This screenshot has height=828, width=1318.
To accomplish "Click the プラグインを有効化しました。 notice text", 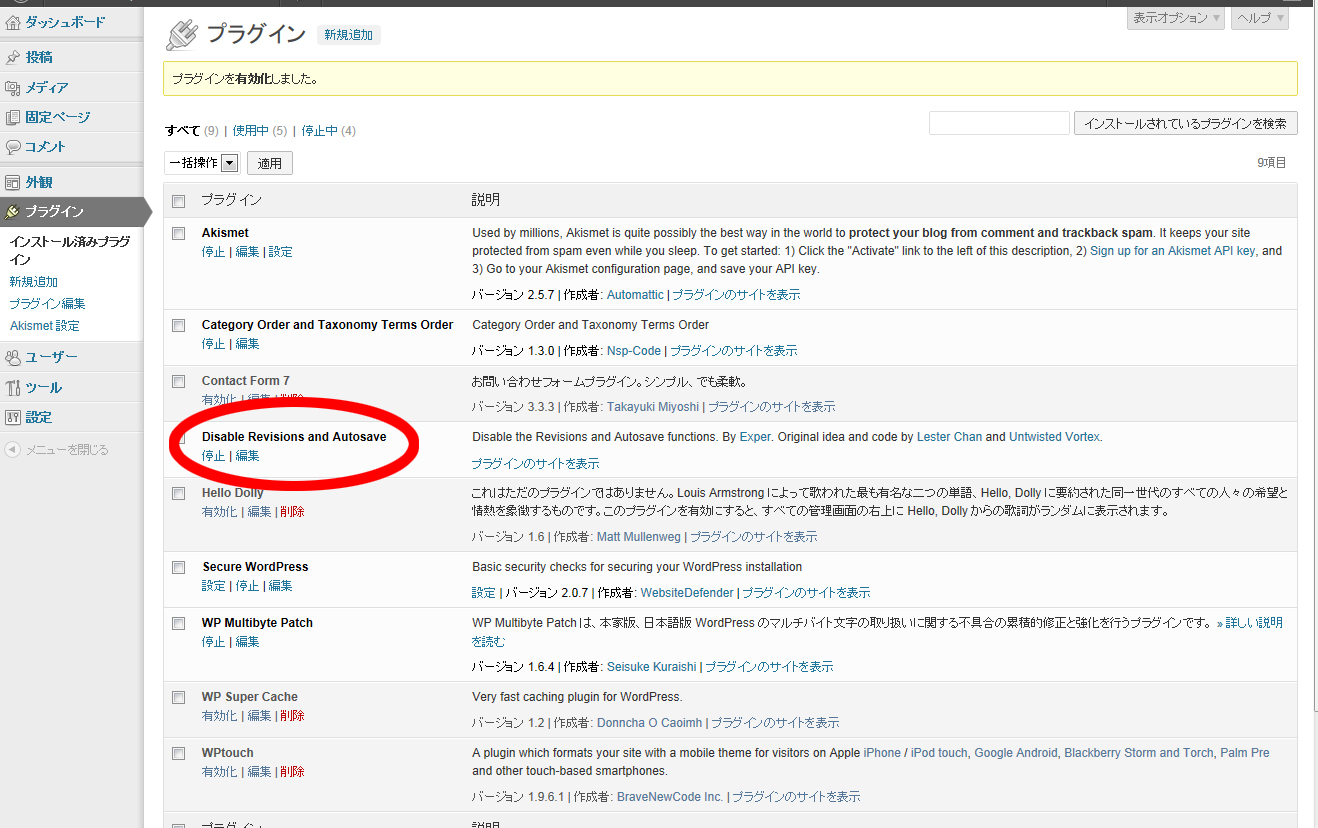I will click(244, 78).
